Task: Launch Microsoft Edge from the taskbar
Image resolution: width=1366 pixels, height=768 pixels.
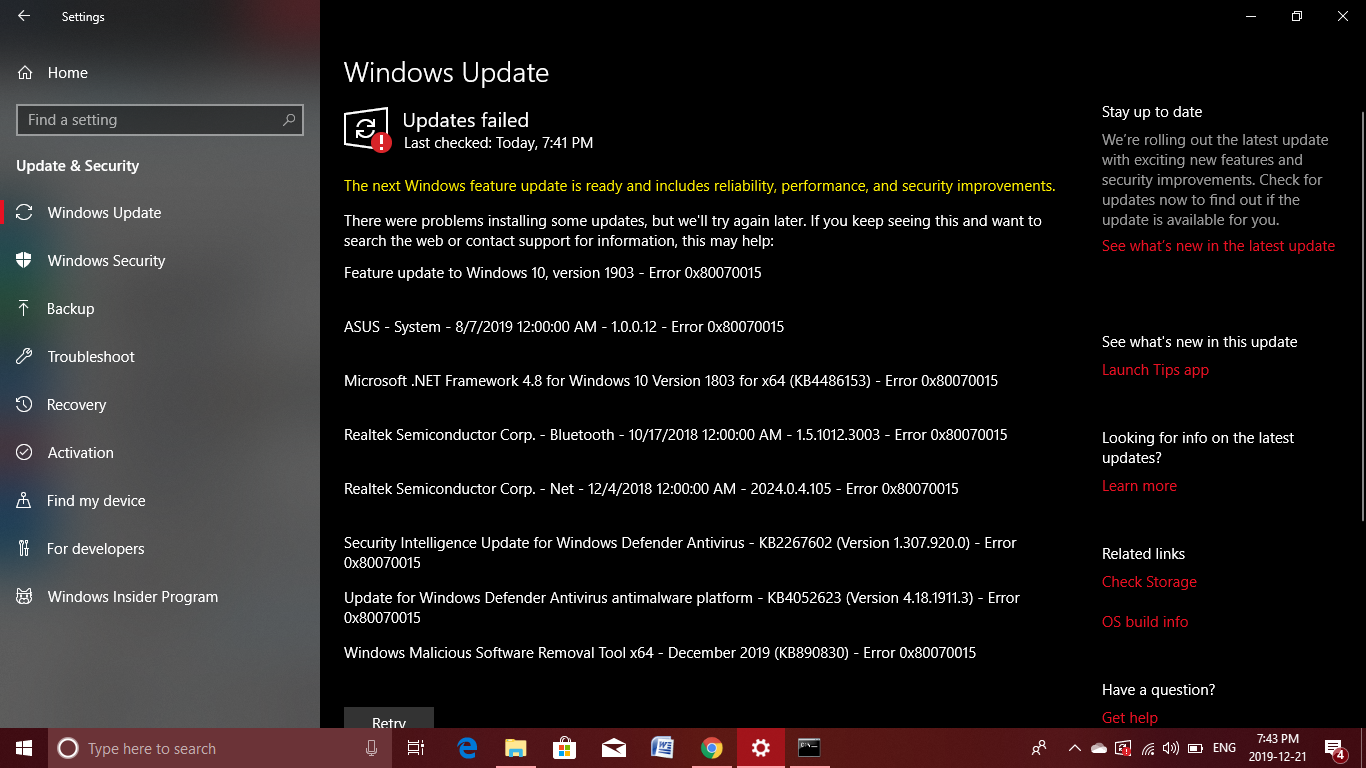Action: pyautogui.click(x=467, y=748)
